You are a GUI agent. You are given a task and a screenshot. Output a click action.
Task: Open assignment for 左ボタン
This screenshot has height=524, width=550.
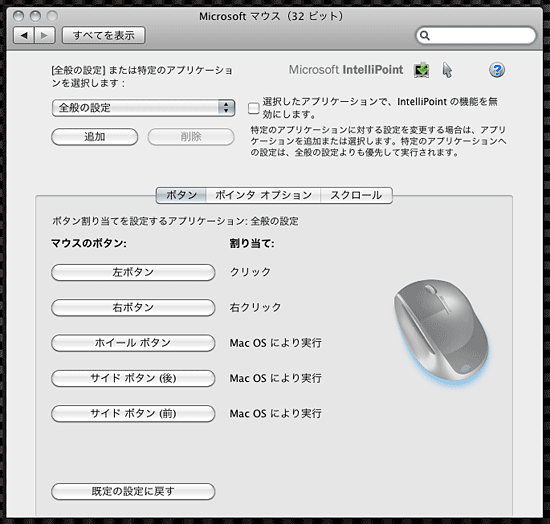click(133, 273)
